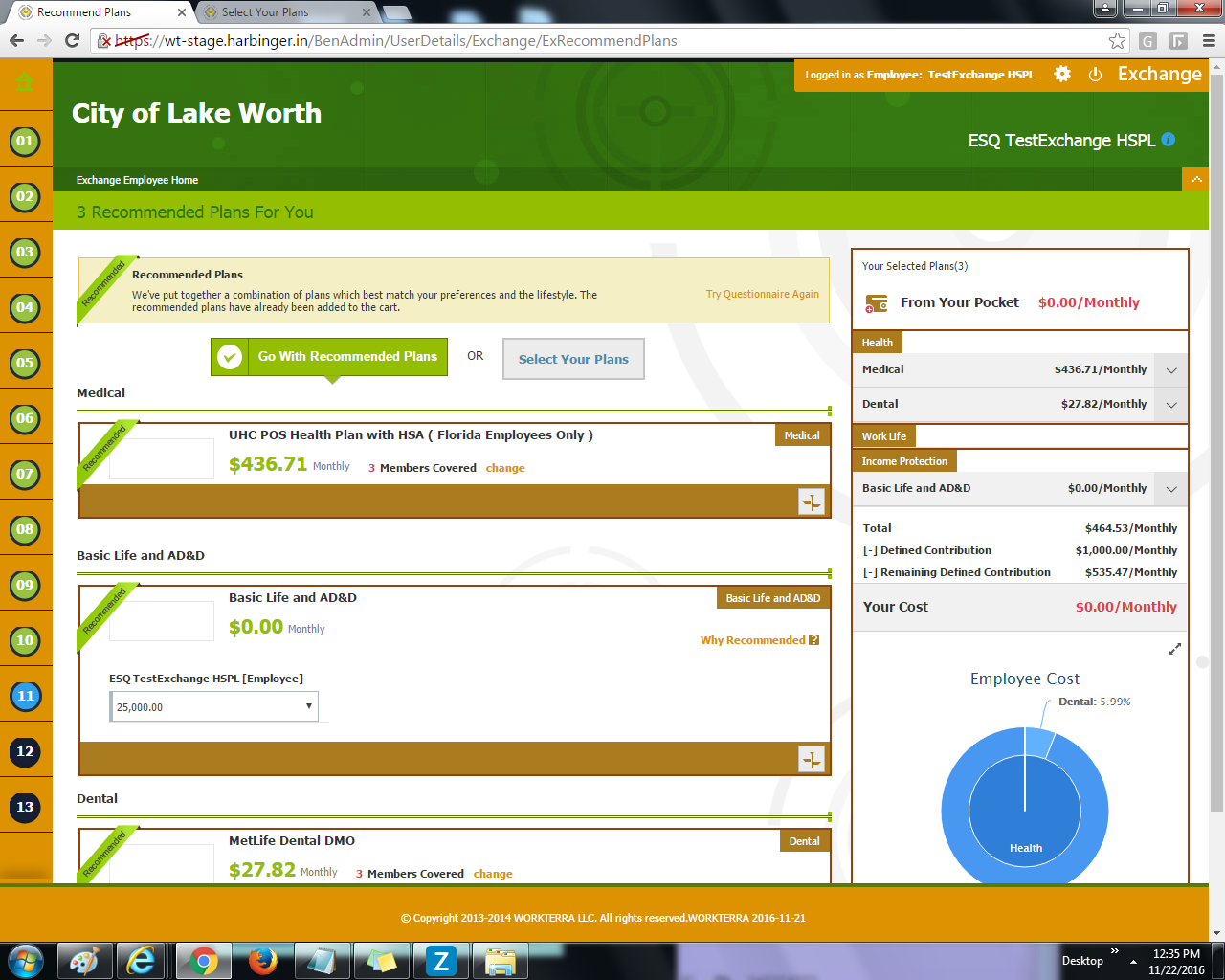Toggle the [-] Defined Contribution row
This screenshot has width=1225, height=980.
[x=926, y=550]
